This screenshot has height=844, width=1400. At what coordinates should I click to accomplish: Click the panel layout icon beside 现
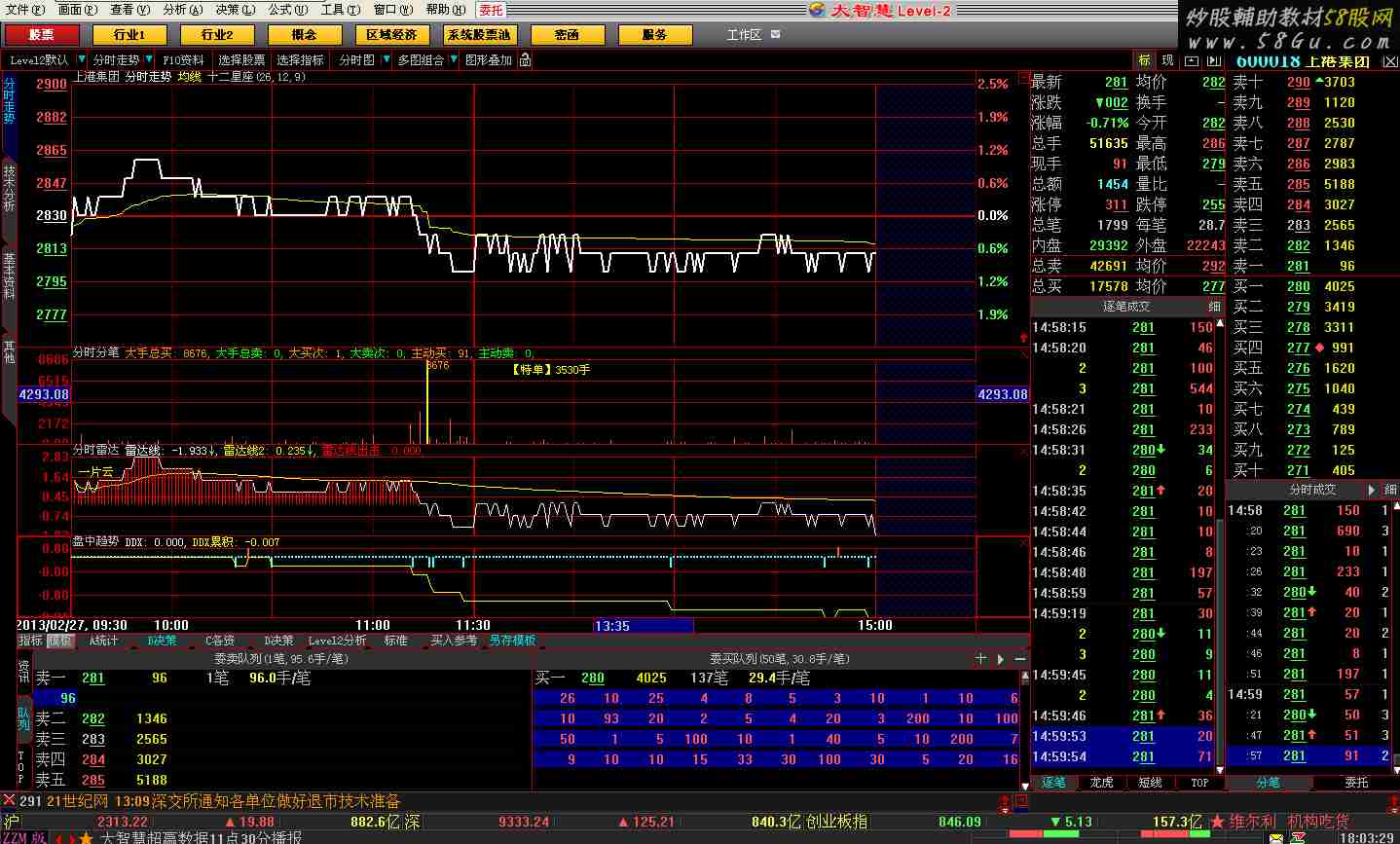coord(1190,60)
